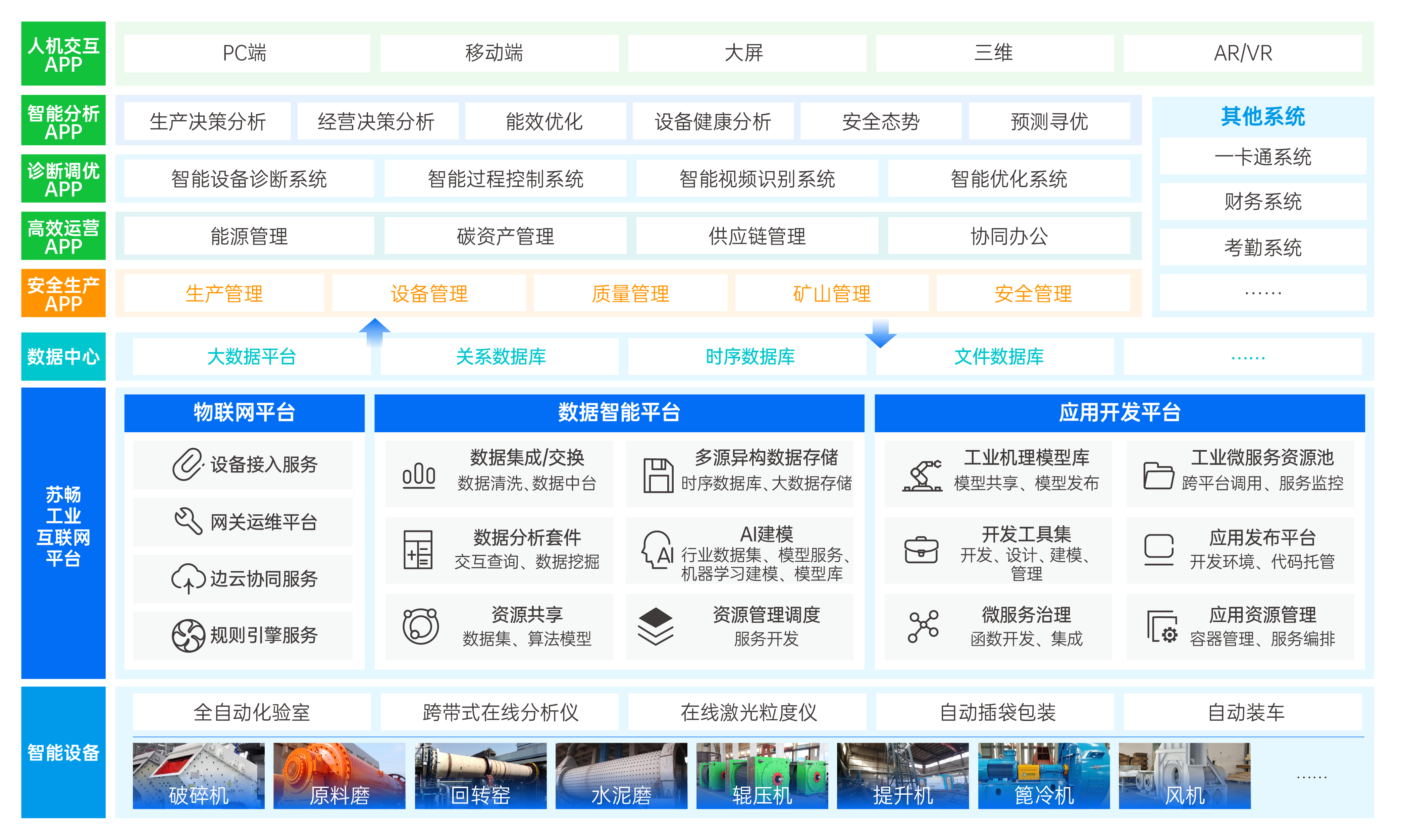Open the 数据智能平台 header
The image size is (1404, 840).
click(x=619, y=413)
